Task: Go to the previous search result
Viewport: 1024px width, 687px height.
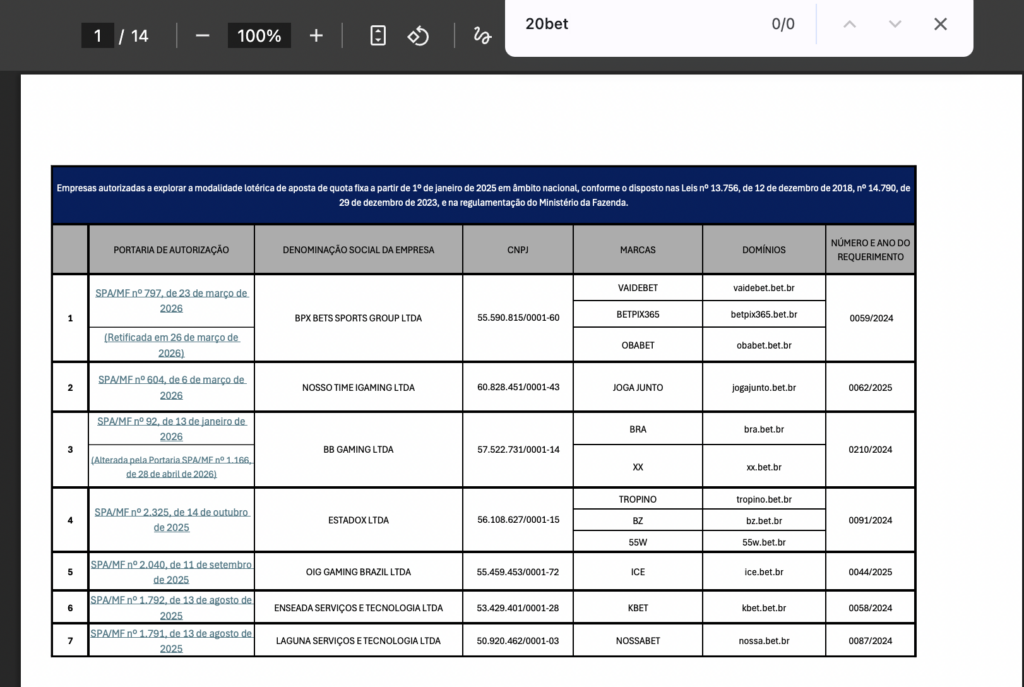Action: 849,24
